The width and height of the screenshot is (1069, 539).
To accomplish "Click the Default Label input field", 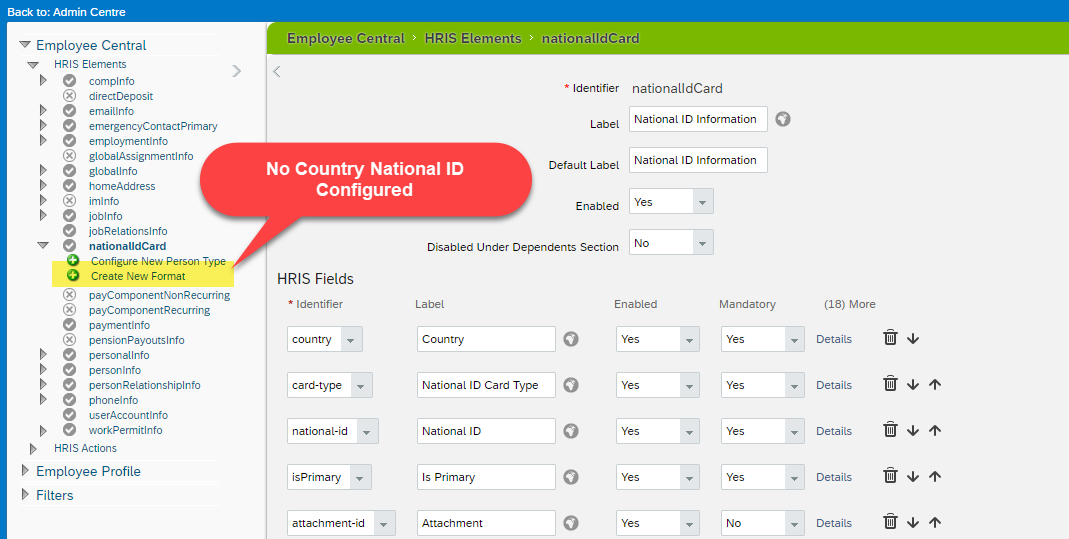I will [698, 160].
